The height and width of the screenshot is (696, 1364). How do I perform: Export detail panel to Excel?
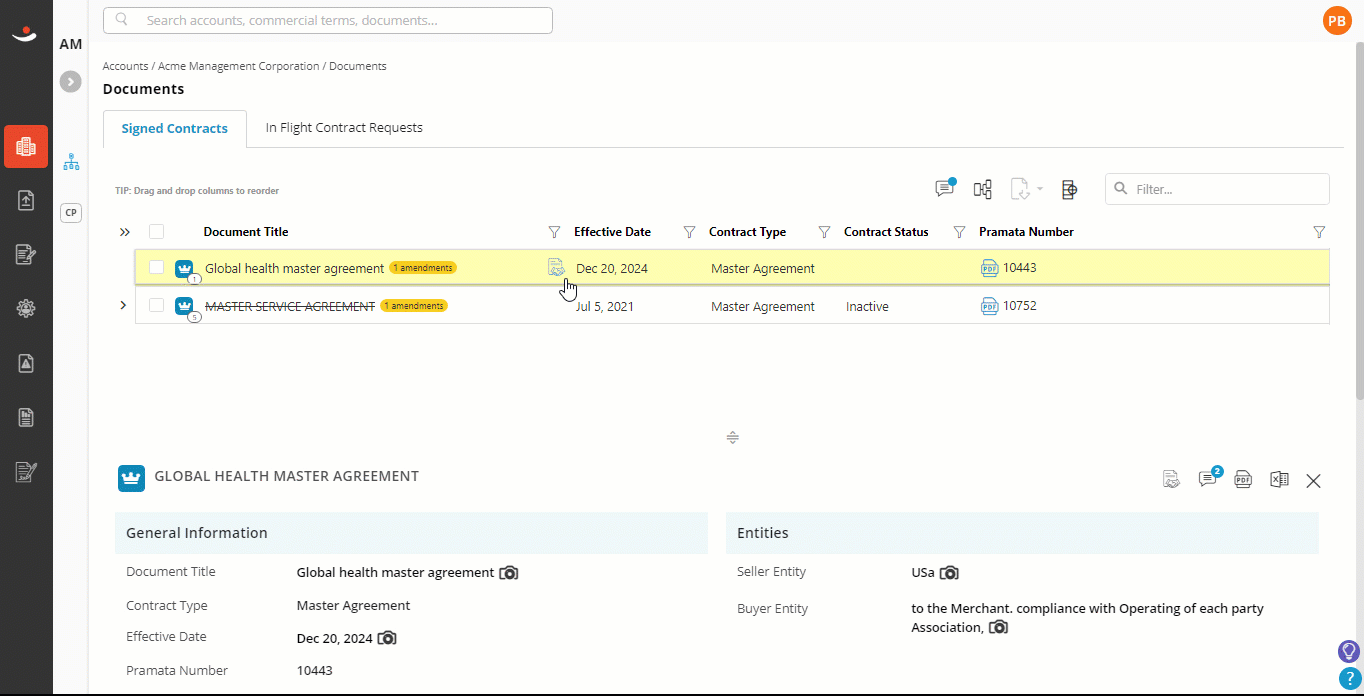[x=1279, y=479]
